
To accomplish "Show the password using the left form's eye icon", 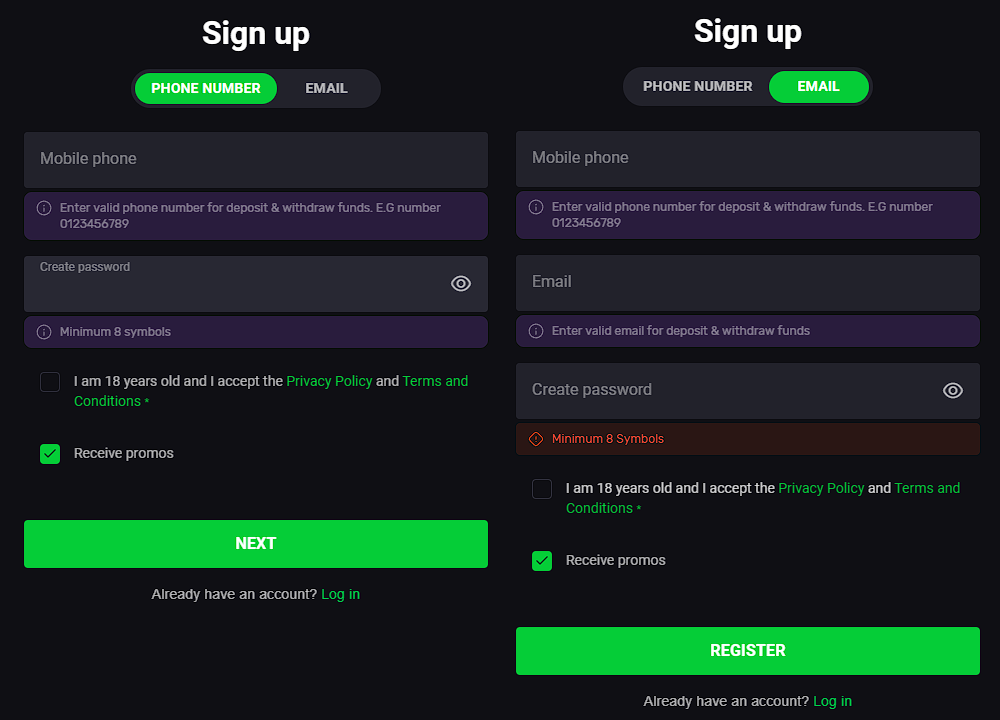I will [461, 283].
